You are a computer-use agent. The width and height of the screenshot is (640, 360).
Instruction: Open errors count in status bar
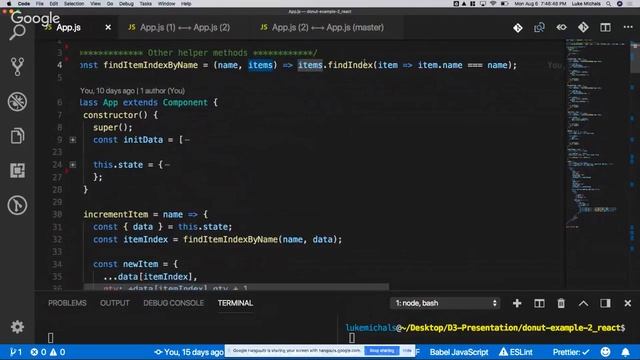38,352
